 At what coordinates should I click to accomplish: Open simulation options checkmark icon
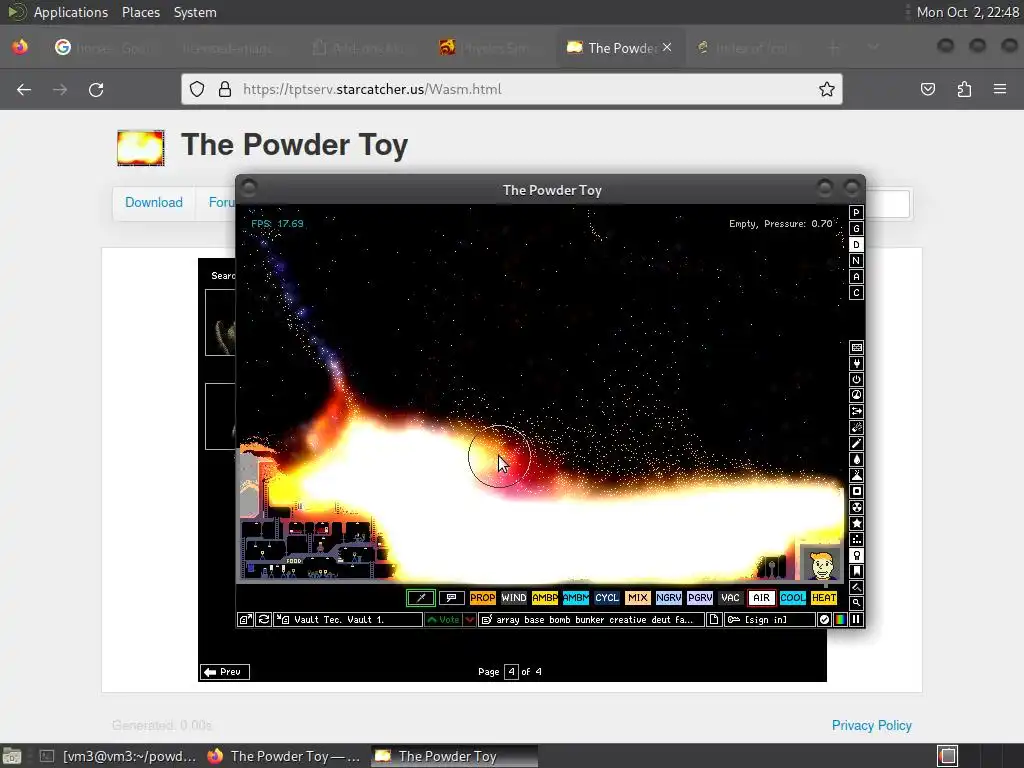(x=824, y=620)
